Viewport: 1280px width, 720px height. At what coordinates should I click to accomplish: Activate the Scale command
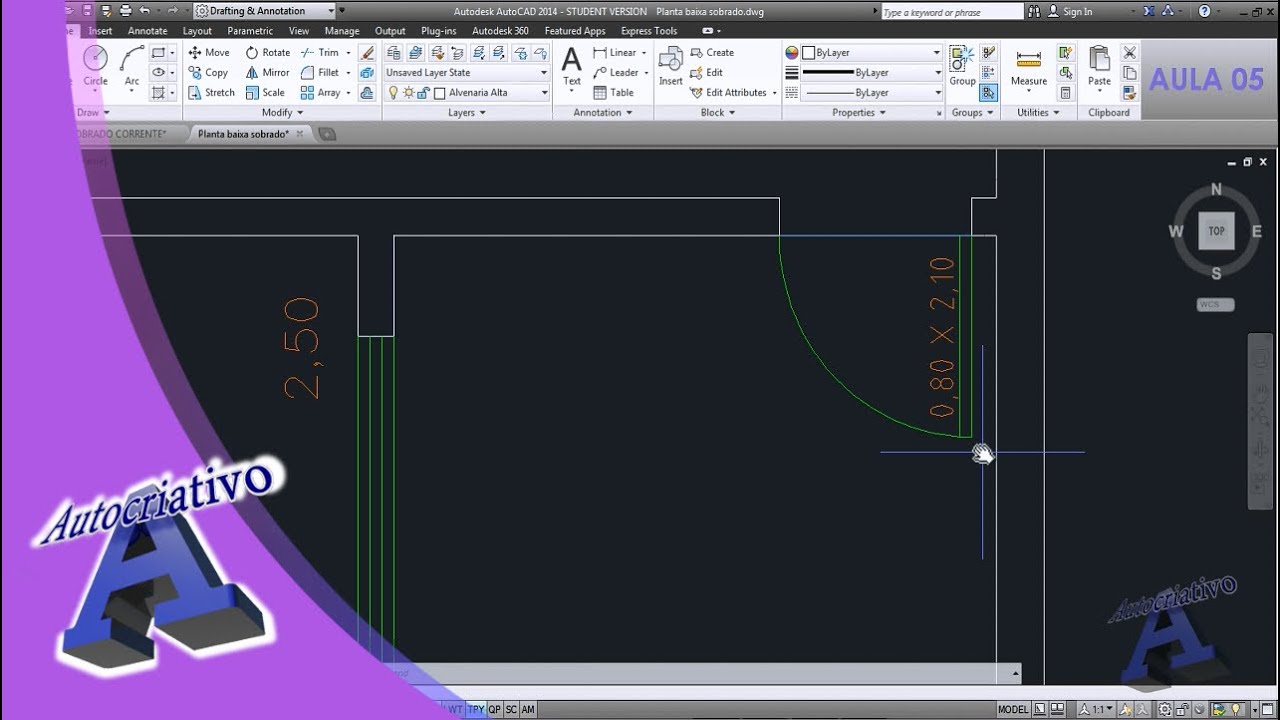pos(265,92)
